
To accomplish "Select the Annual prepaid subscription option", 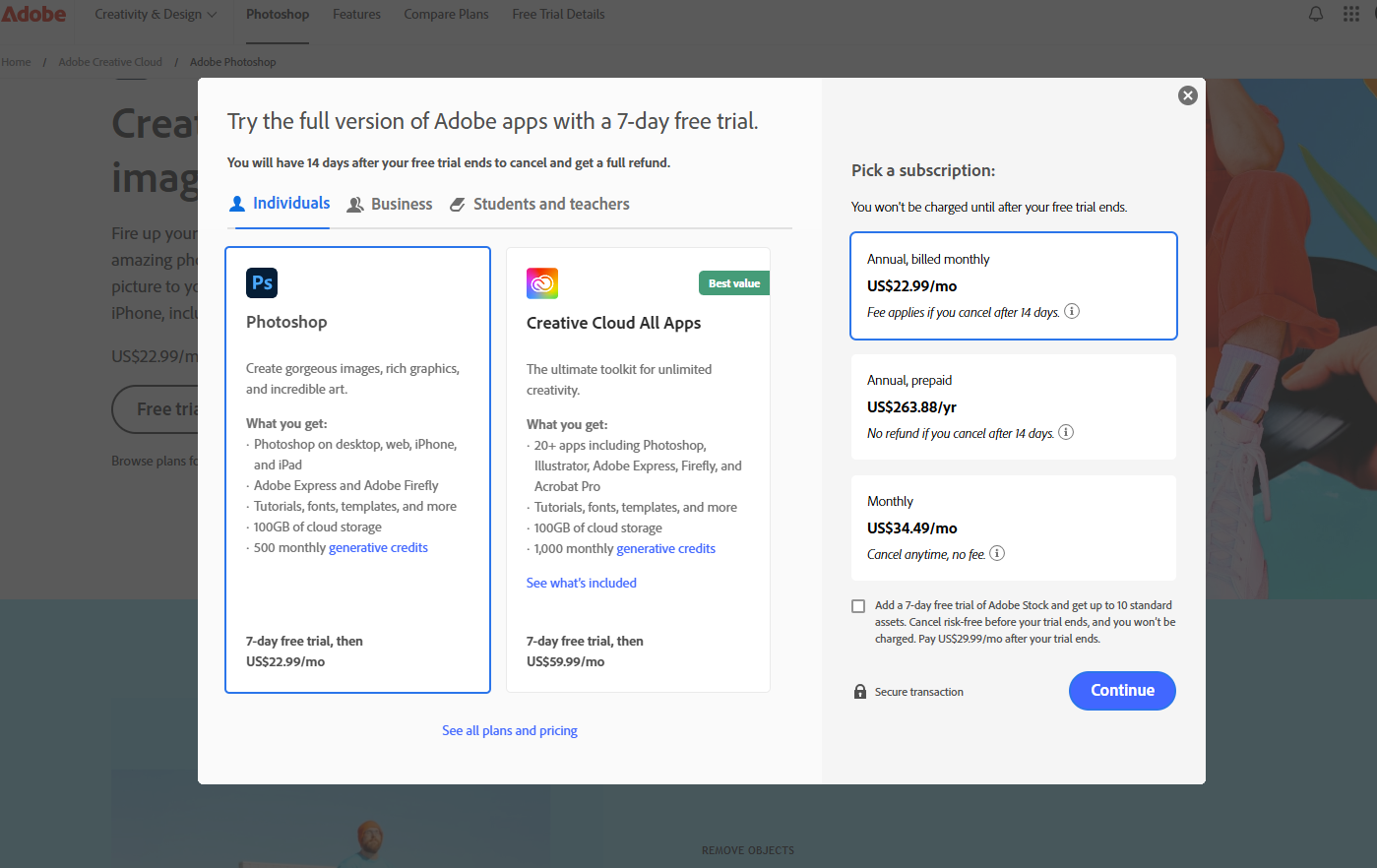I will point(1013,406).
